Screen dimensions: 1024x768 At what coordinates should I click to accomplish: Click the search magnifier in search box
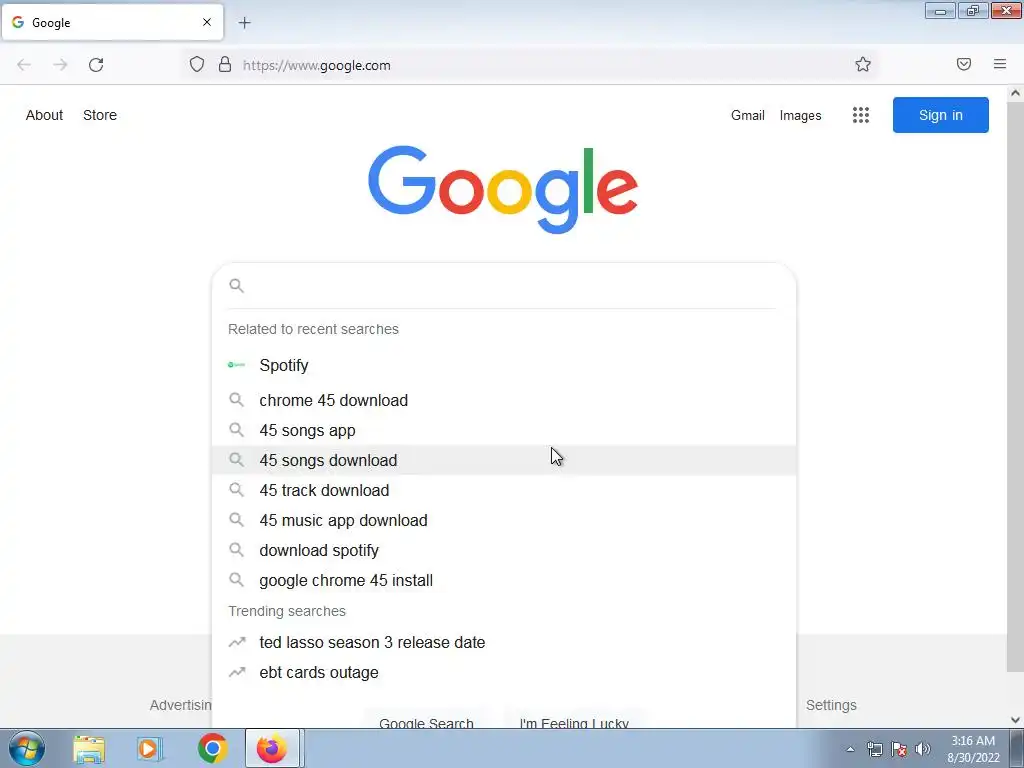pyautogui.click(x=236, y=285)
